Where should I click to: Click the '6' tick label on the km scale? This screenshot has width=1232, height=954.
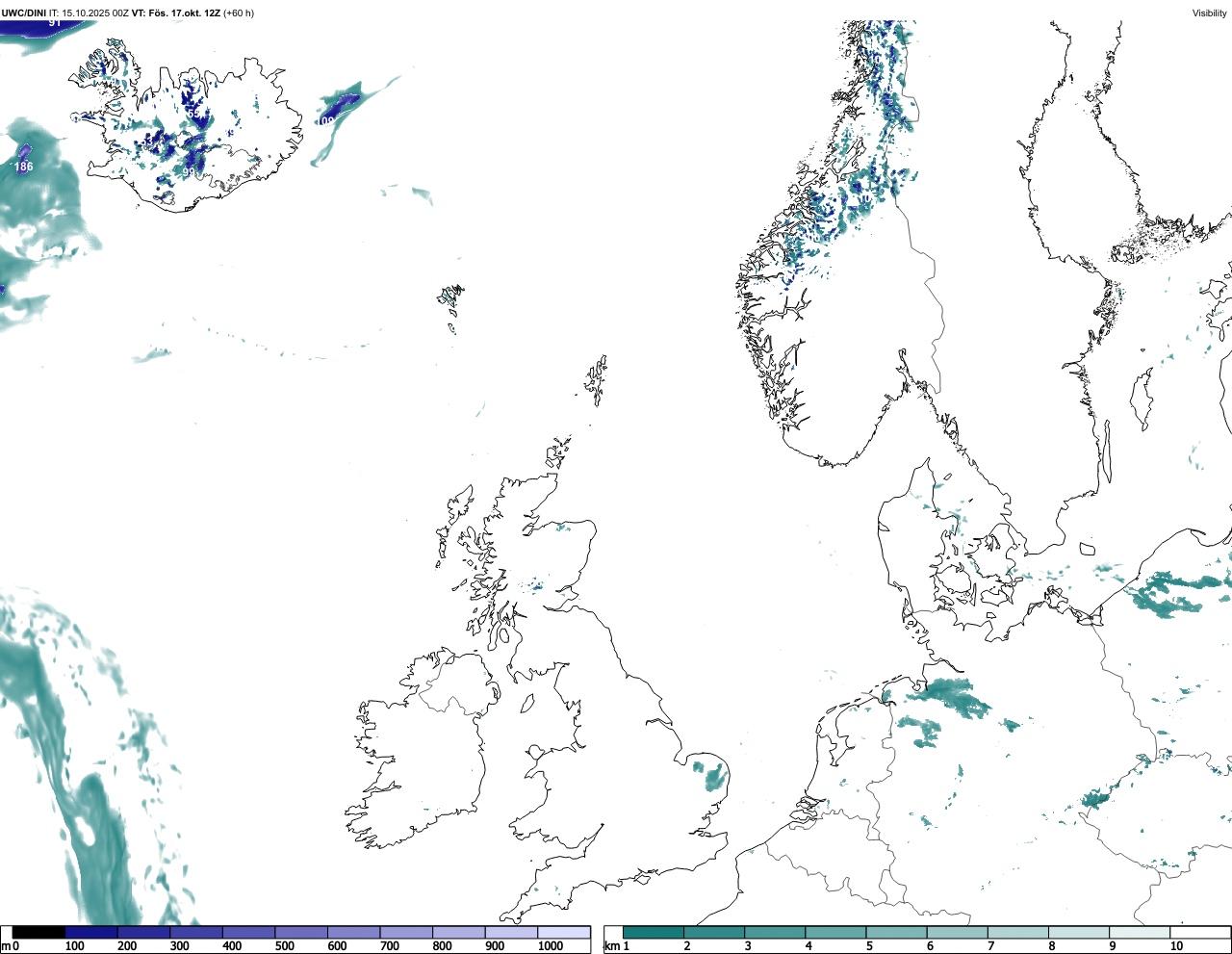930,945
